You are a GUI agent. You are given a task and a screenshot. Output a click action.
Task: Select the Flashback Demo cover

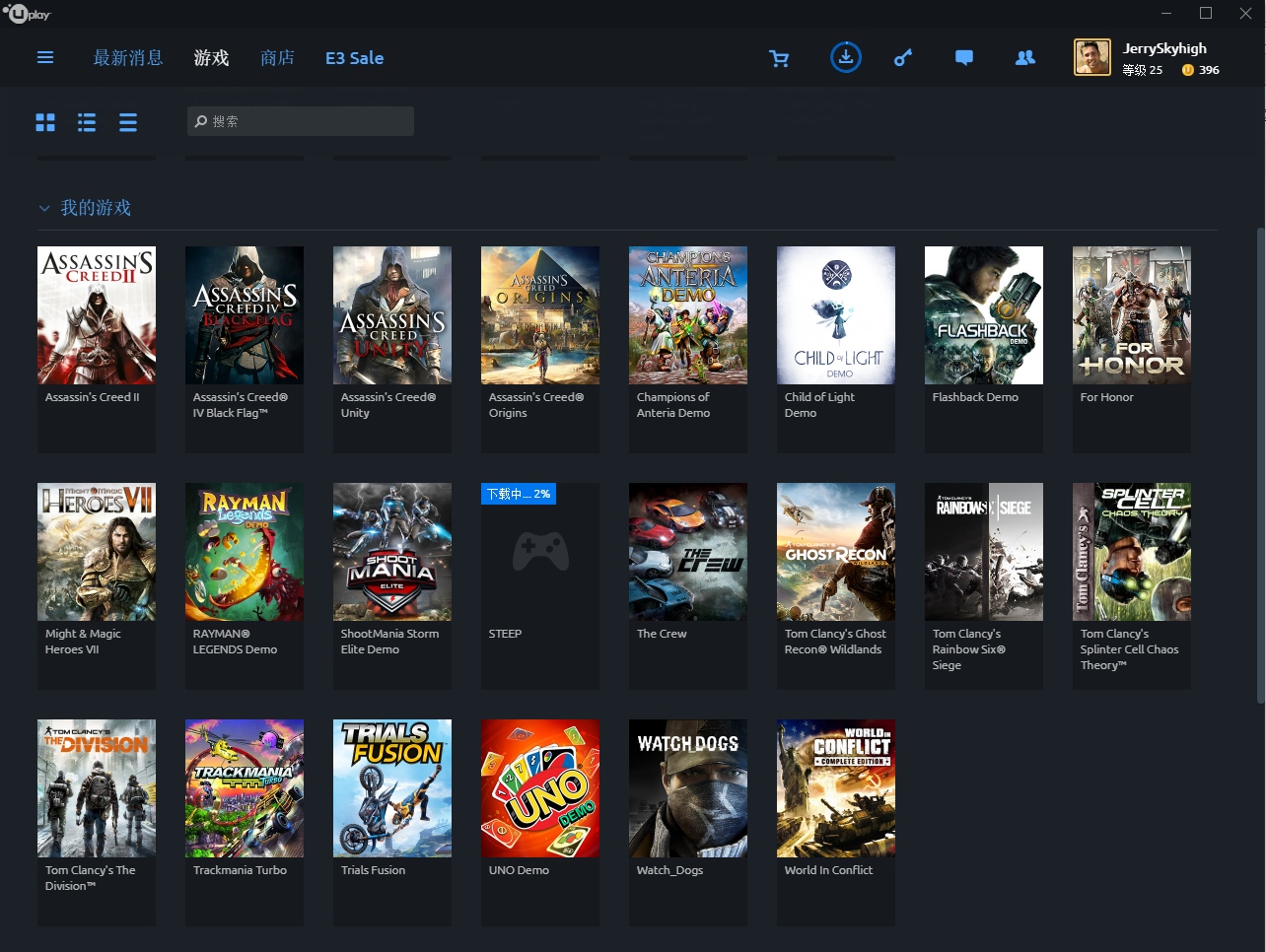[x=984, y=315]
